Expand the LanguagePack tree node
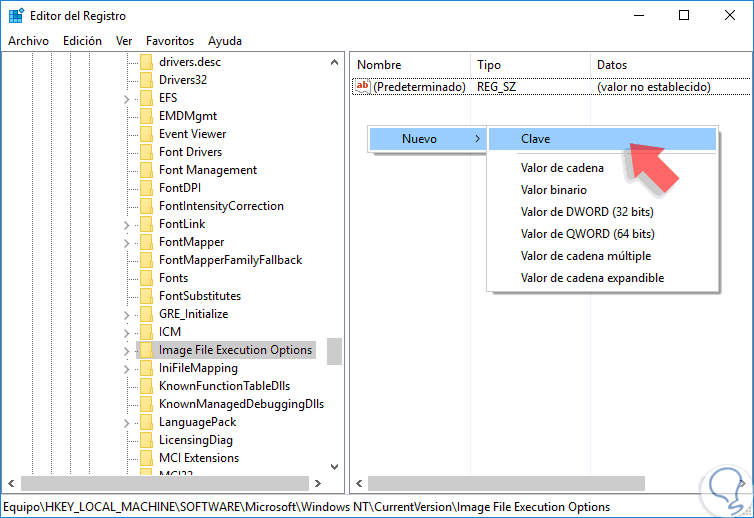Screen dimensions: 754x518 (x=127, y=422)
